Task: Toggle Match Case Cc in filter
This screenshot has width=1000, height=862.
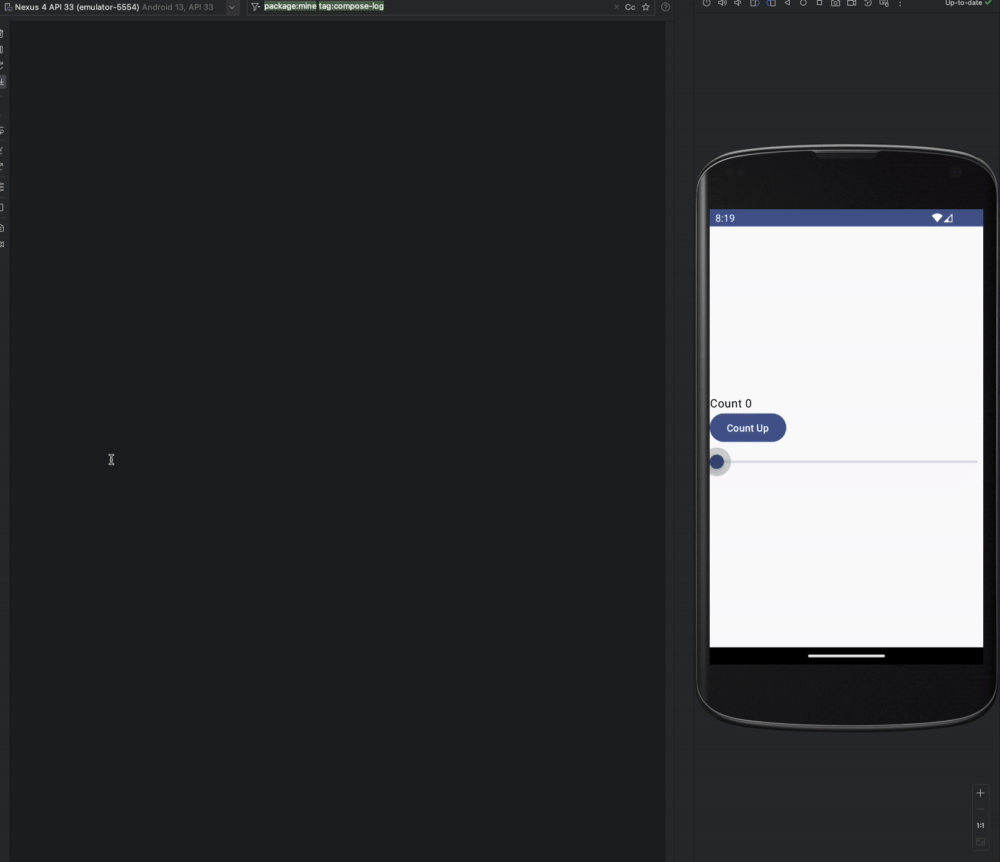Action: pyautogui.click(x=630, y=7)
